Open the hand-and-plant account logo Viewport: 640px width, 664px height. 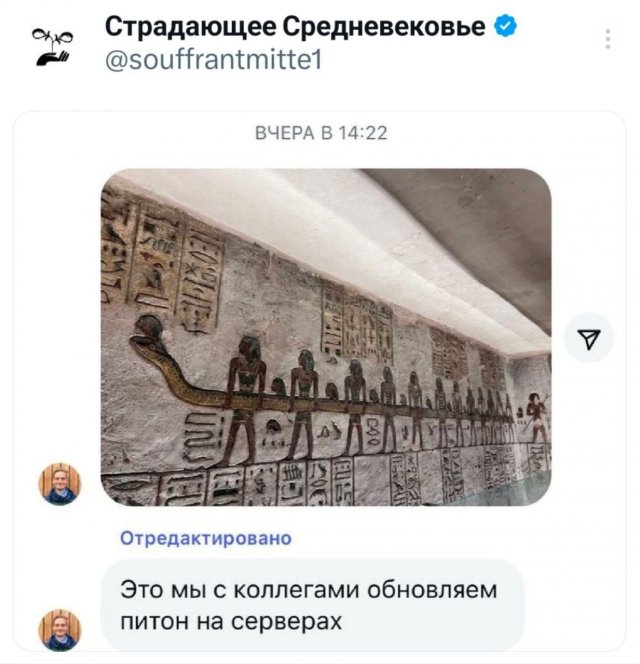(x=52, y=47)
